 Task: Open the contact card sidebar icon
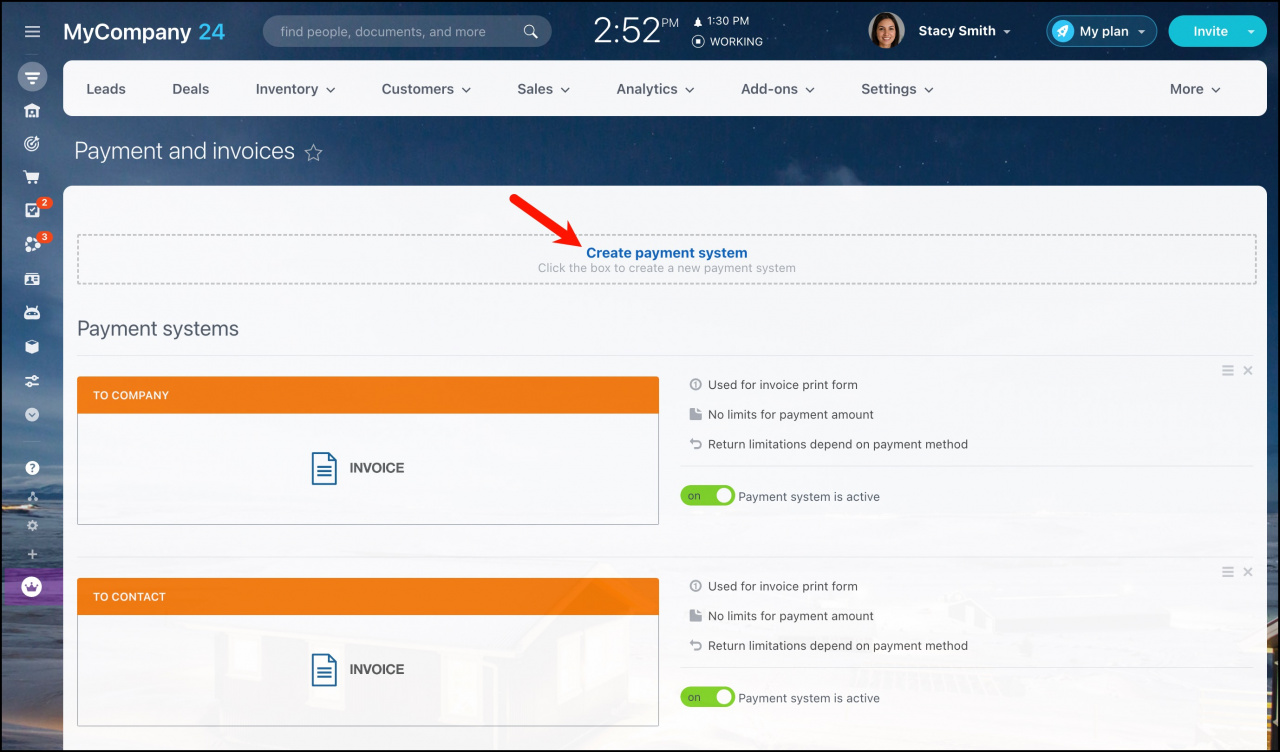pyautogui.click(x=32, y=279)
